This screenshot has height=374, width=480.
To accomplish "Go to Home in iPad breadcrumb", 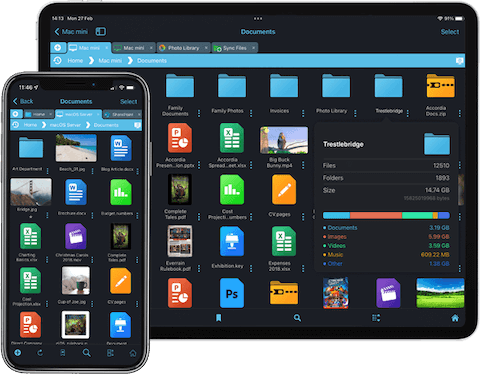I will (75, 61).
